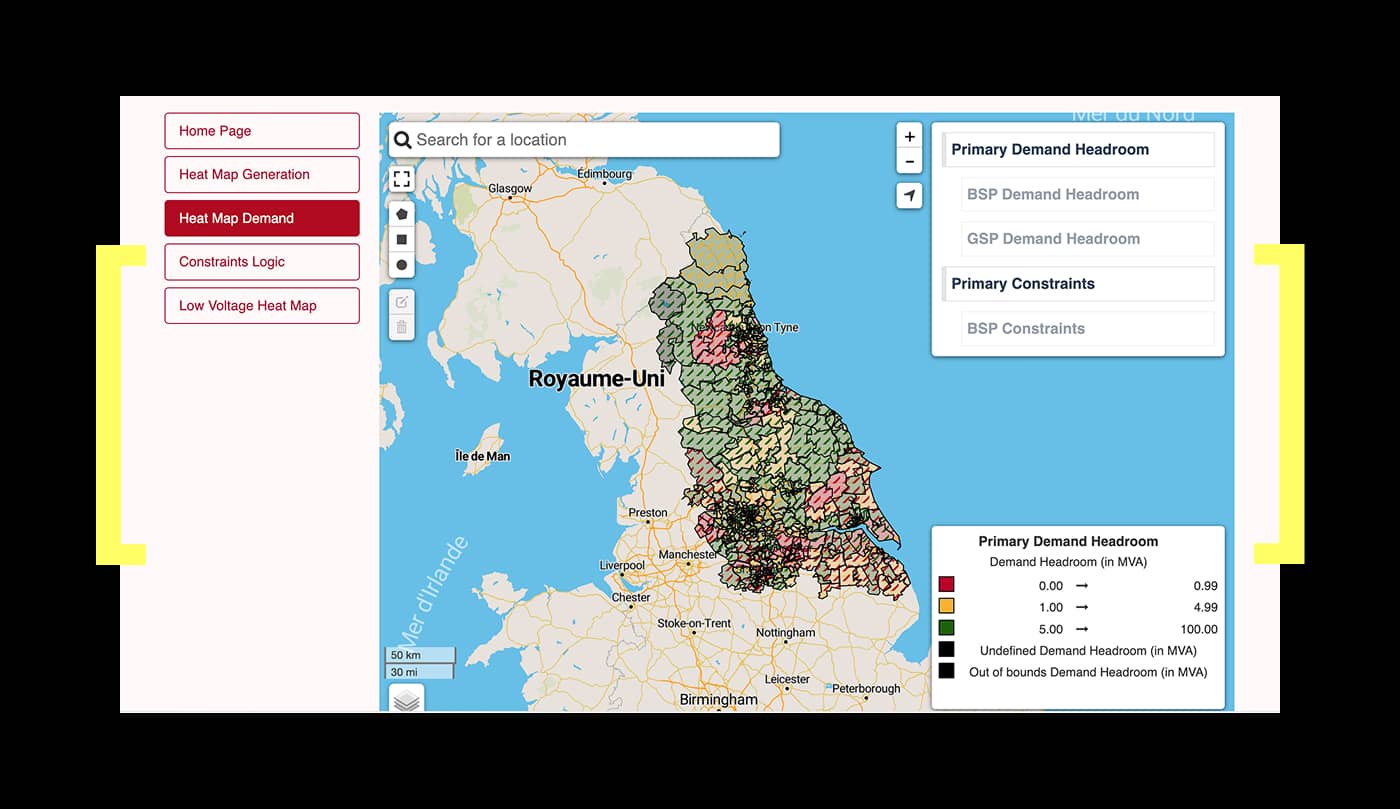The image size is (1400, 809).
Task: Zoom out with the minus button
Action: pos(909,161)
